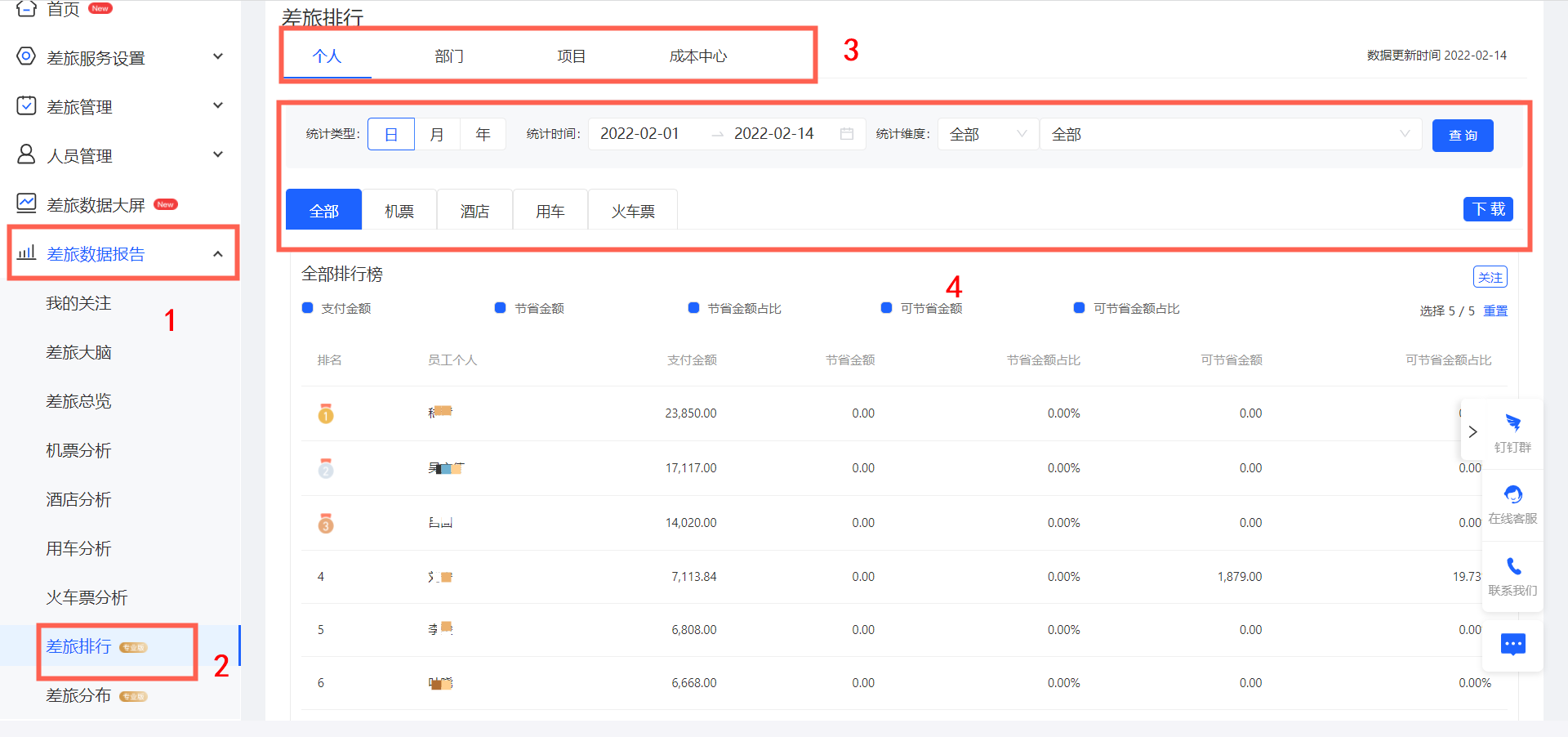Click the gold first-place medal icon

tap(326, 413)
